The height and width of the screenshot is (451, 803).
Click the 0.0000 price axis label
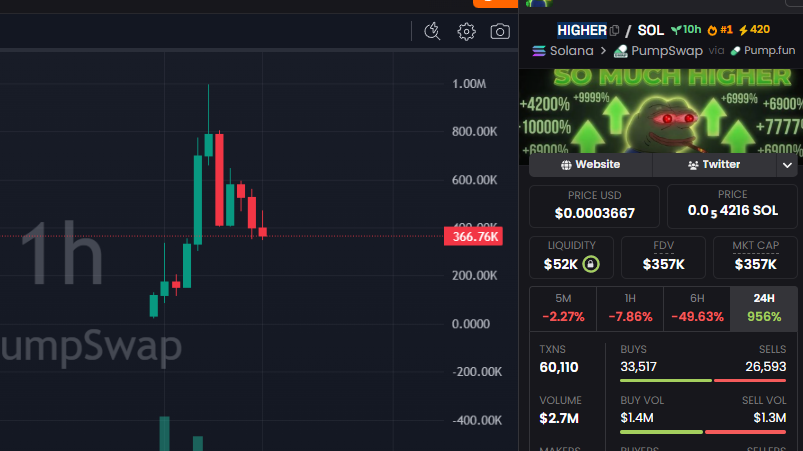[x=471, y=324]
